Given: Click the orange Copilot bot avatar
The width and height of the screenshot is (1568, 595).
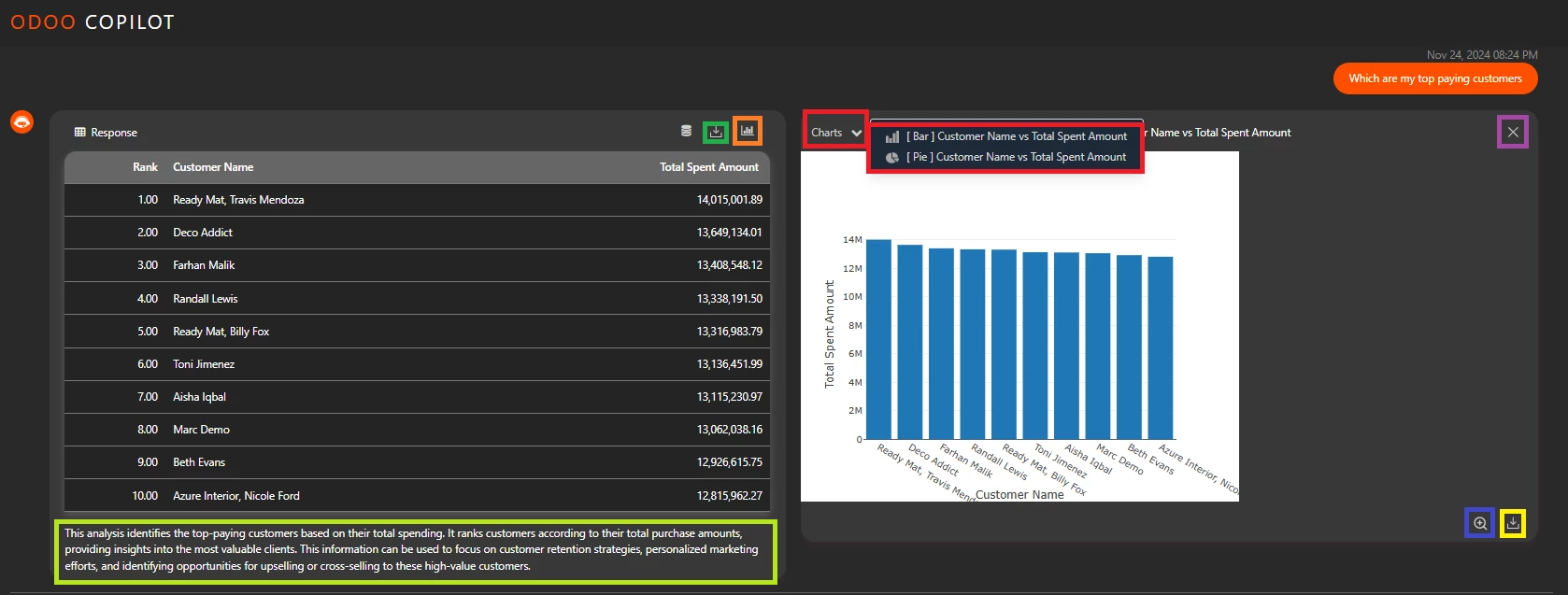Looking at the screenshot, I should pos(21,122).
